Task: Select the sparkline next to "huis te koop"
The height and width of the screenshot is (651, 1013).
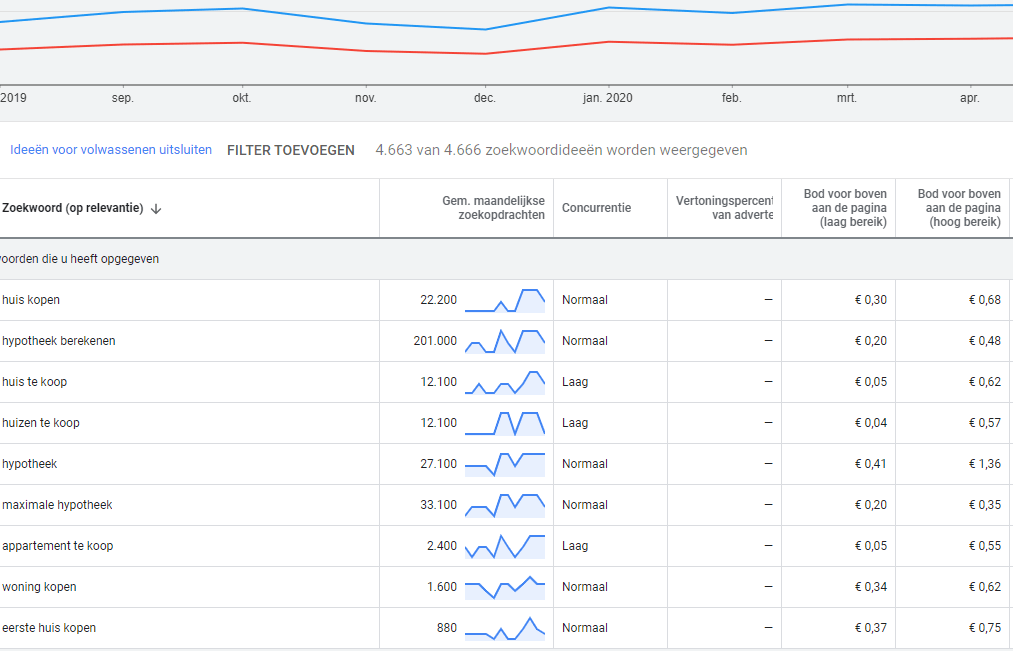Action: 505,381
